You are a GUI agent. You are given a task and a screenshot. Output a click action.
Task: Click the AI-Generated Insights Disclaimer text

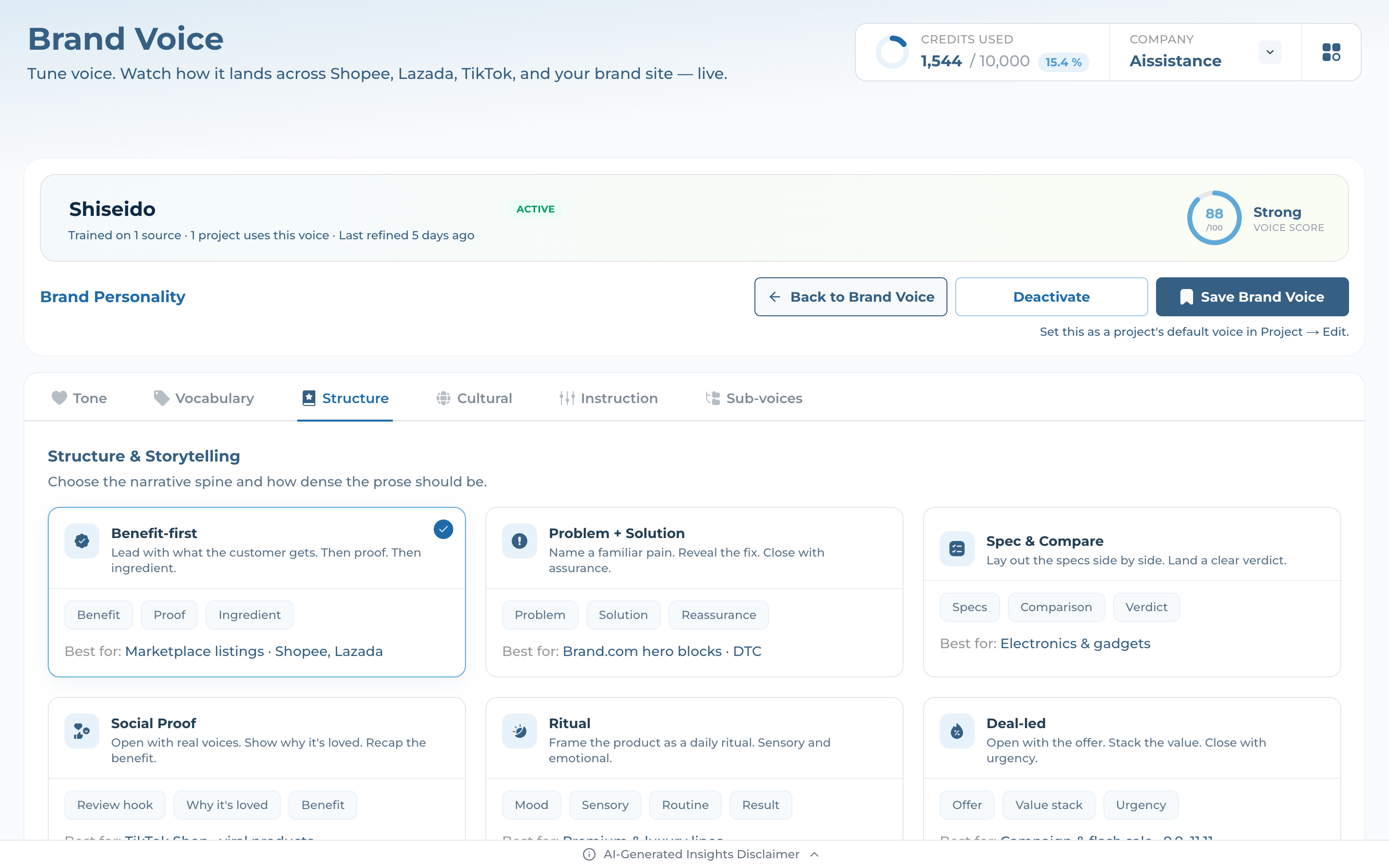701,854
